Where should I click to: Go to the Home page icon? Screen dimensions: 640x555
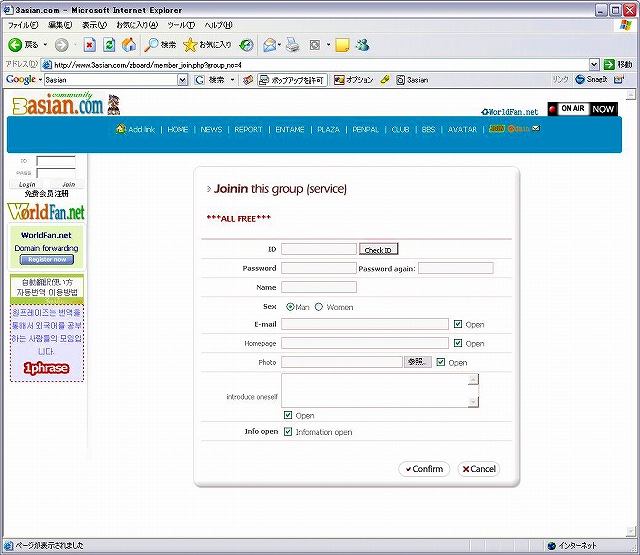pyautogui.click(x=128, y=45)
